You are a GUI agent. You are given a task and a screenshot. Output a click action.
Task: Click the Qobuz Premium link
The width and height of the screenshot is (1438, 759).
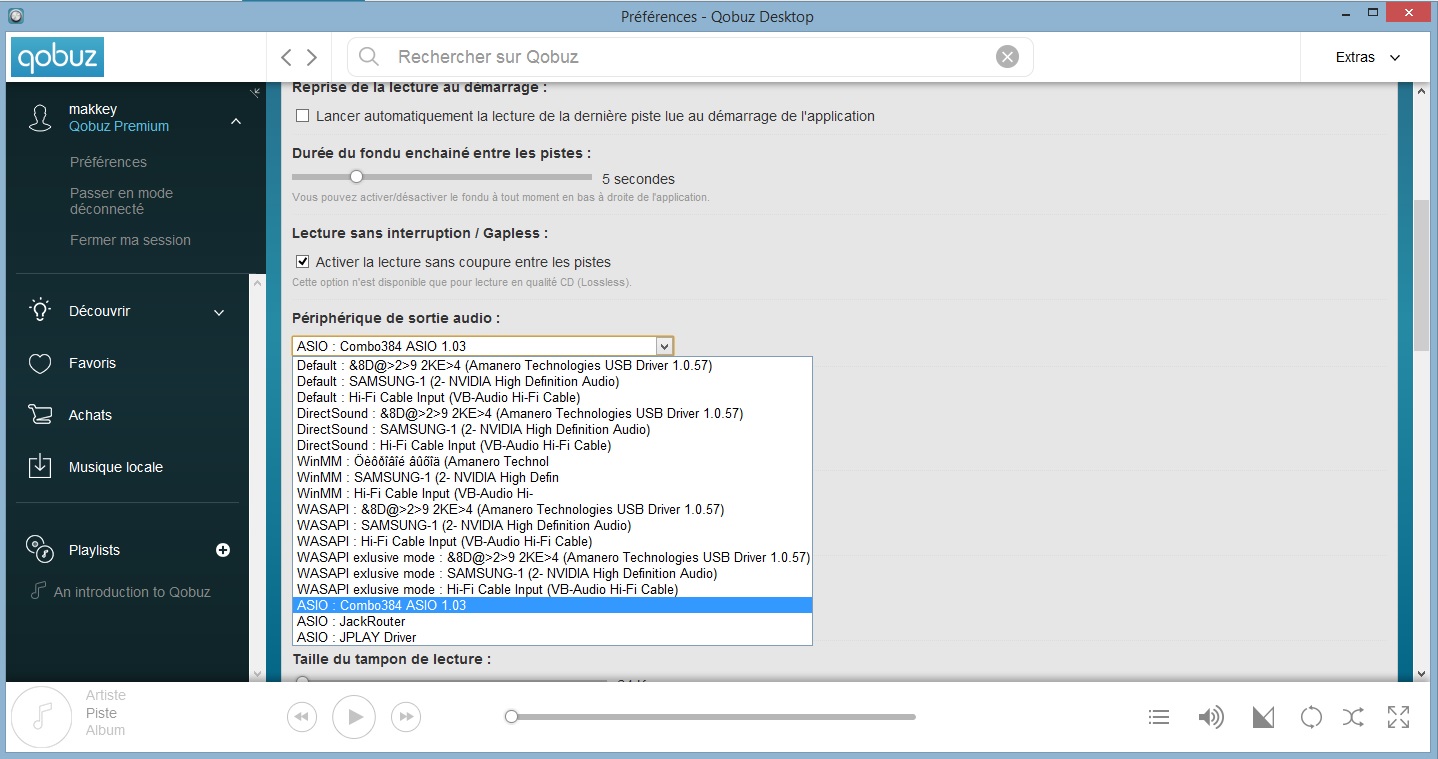[119, 126]
